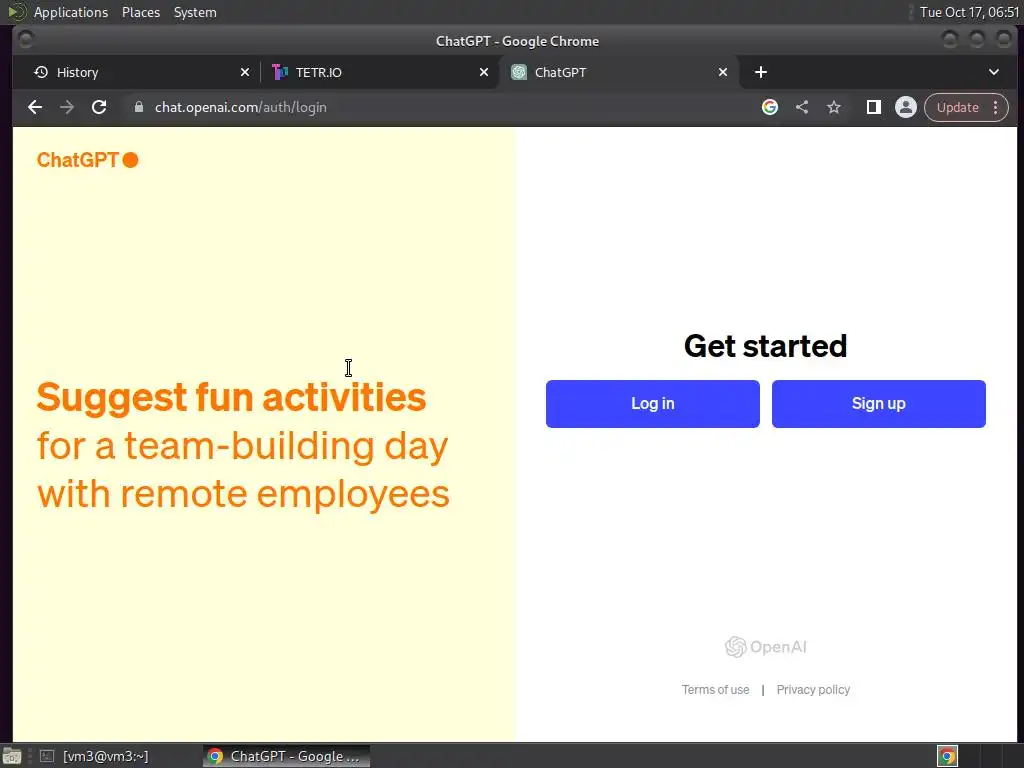Click the browser forward arrow
Viewport: 1024px width, 768px height.
tap(67, 107)
